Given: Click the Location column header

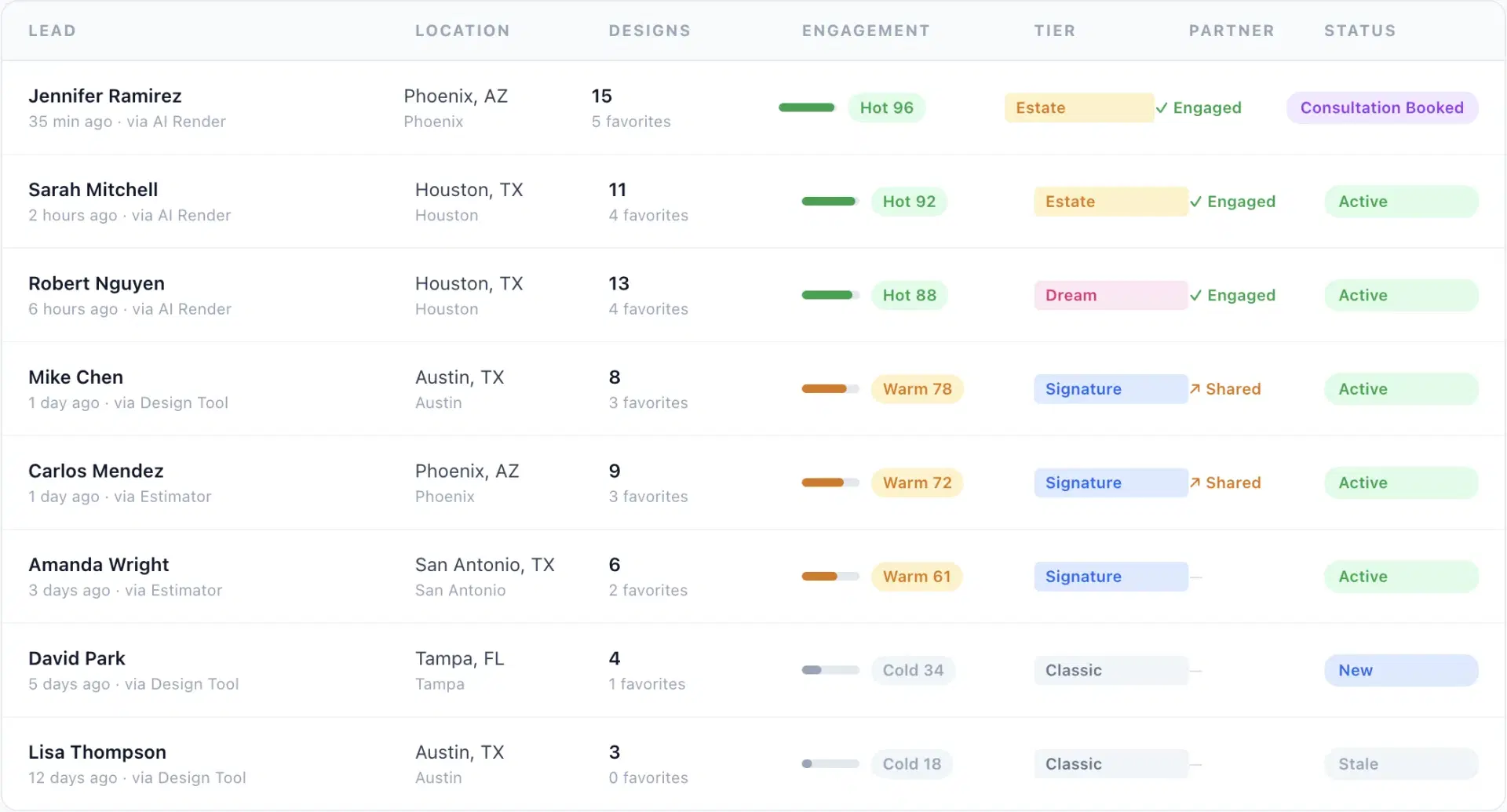Looking at the screenshot, I should [x=462, y=31].
